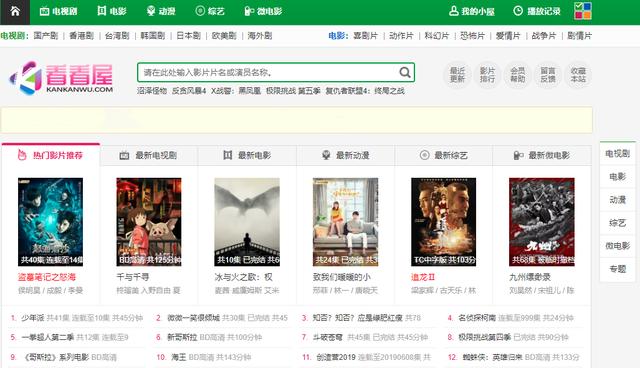The width and height of the screenshot is (640, 368).
Task: Select 喜剧片 movie genre link
Action: (365, 36)
